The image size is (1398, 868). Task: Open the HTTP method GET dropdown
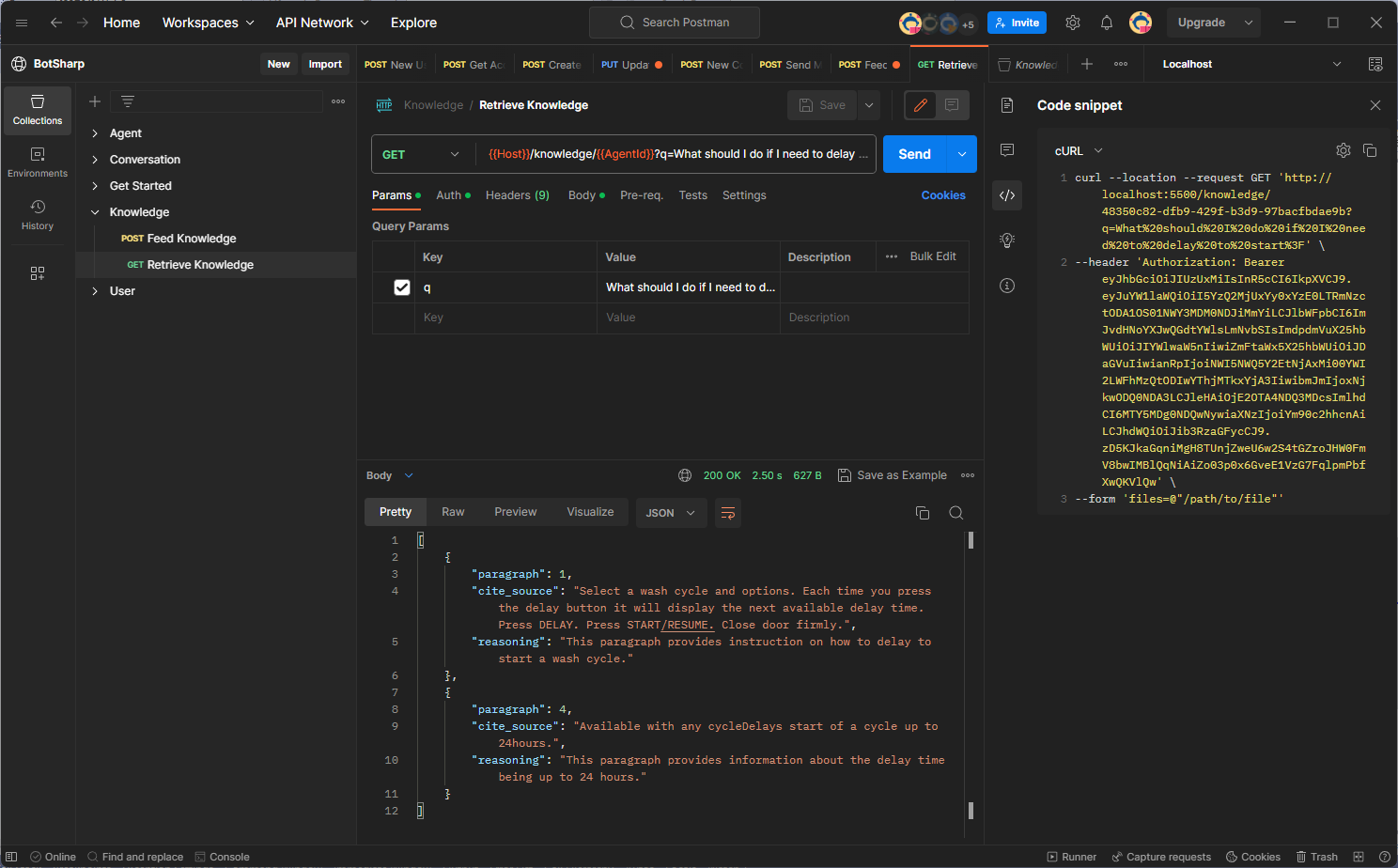point(423,154)
